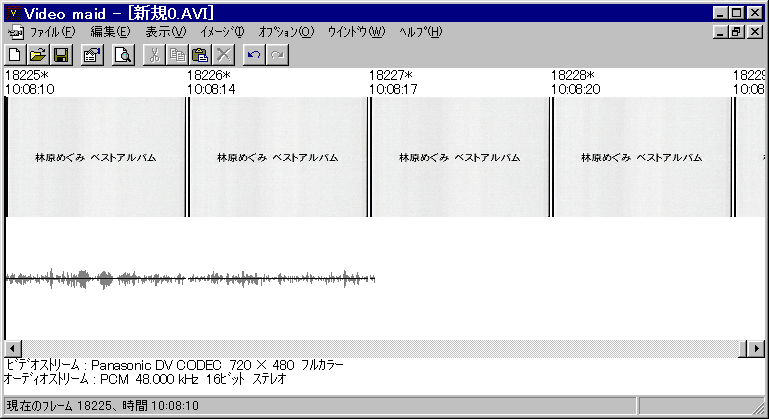Open the ファイル(F) menu
This screenshot has height=419, width=769.
point(51,32)
